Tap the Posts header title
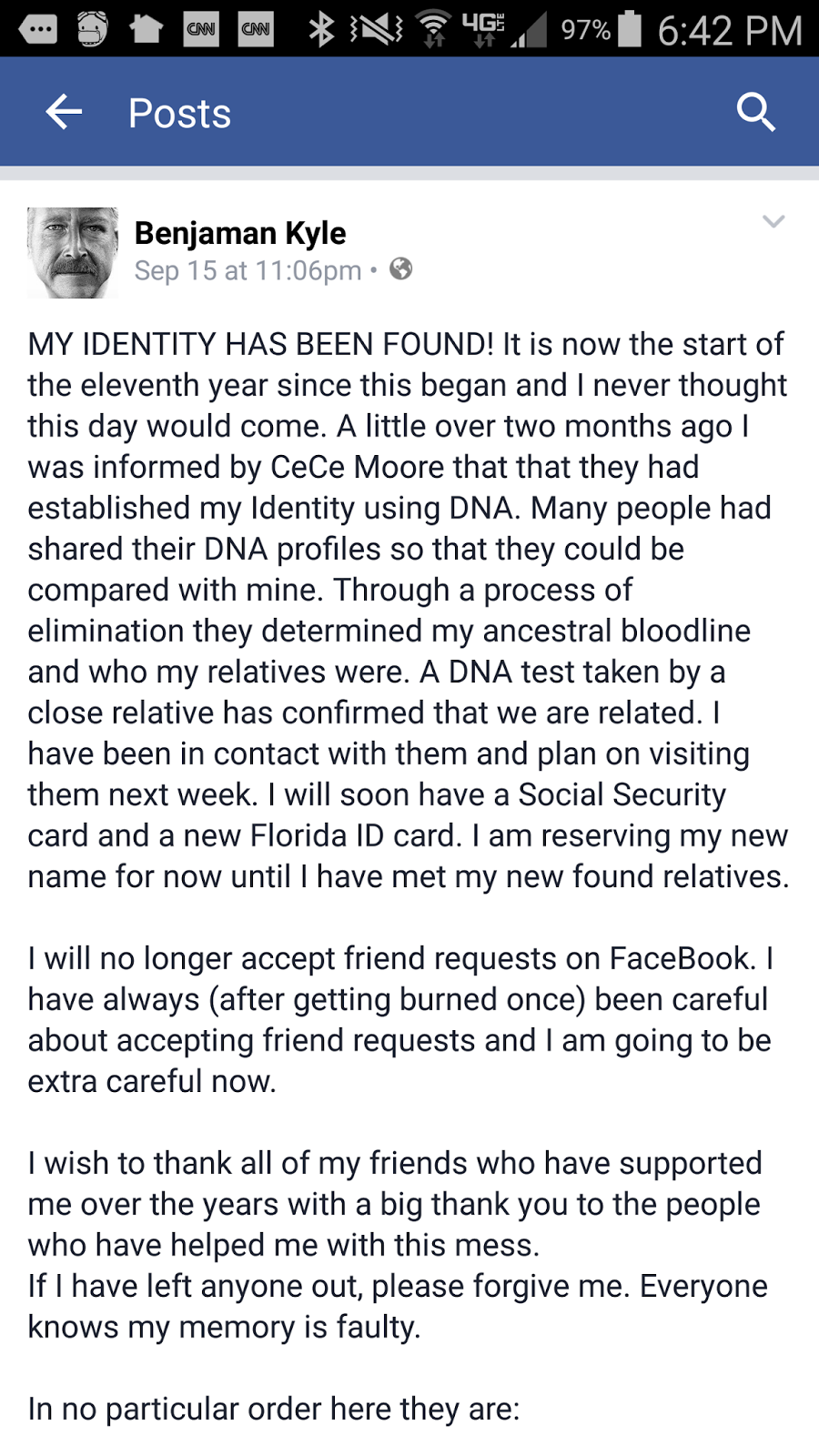The width and height of the screenshot is (819, 1456). [179, 114]
